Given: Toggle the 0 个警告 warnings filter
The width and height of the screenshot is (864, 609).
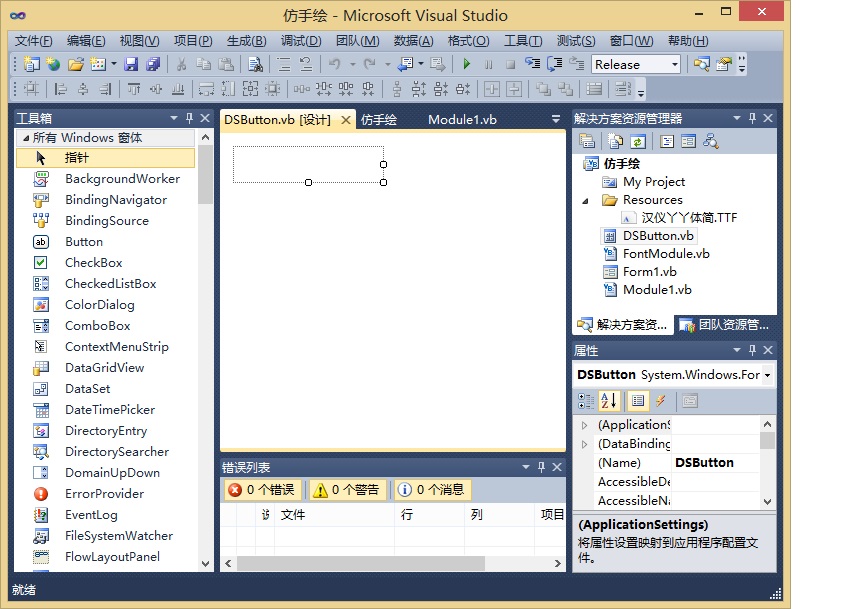Looking at the screenshot, I should tap(347, 490).
